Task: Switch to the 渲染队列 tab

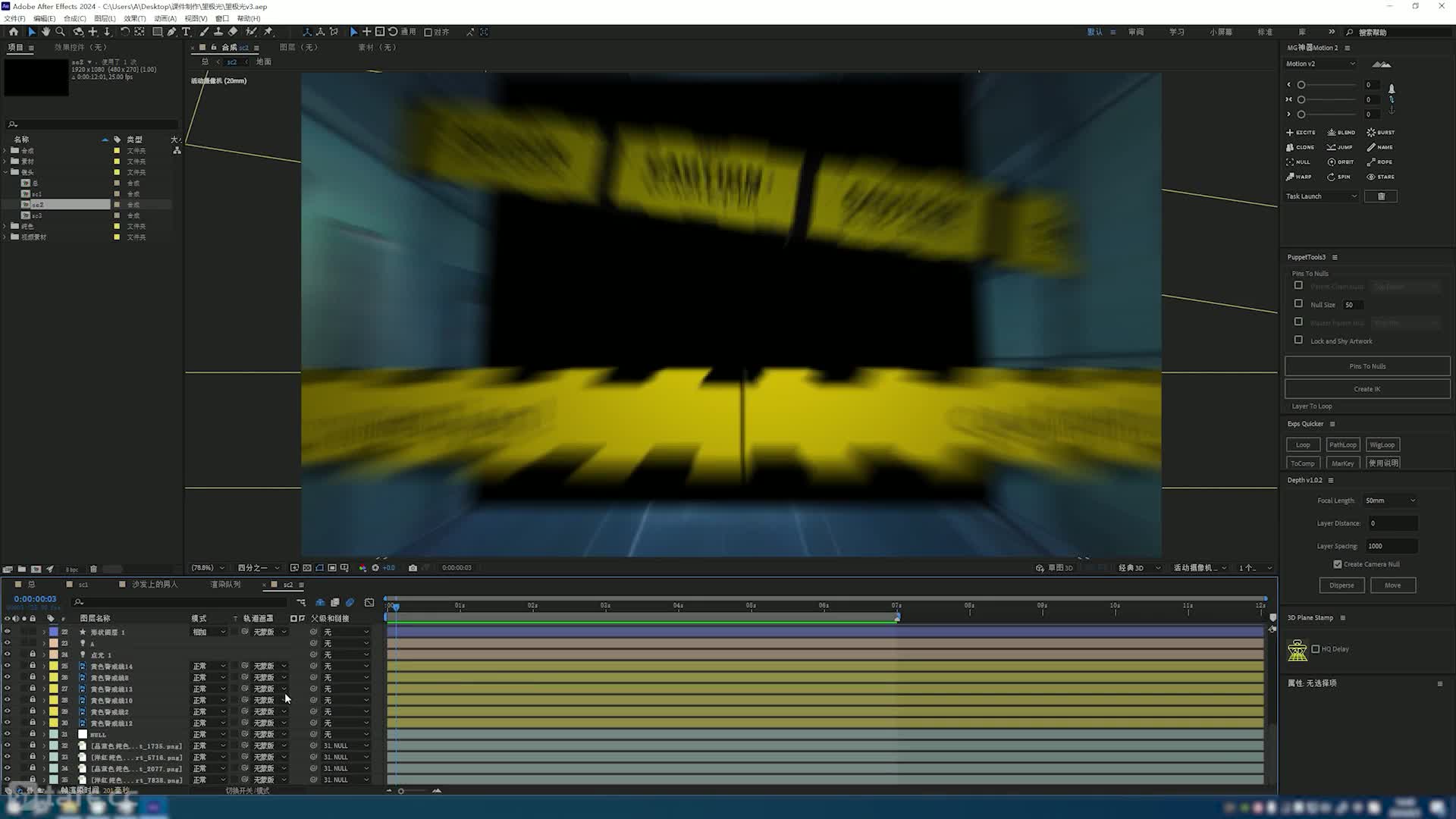Action: point(225,585)
